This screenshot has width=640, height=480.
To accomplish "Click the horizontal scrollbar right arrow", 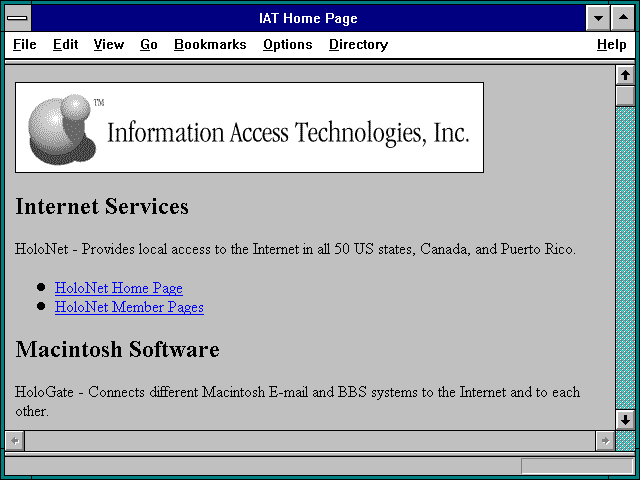I will point(605,441).
